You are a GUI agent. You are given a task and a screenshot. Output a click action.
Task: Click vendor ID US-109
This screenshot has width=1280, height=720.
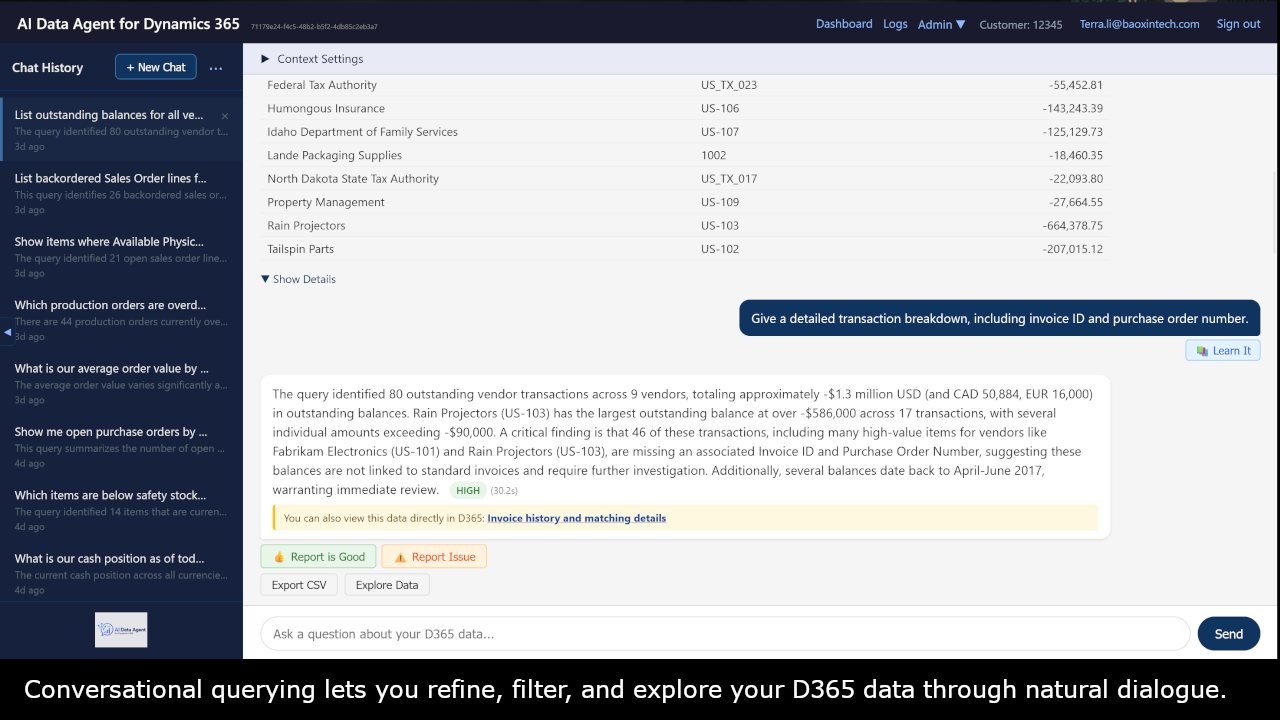[720, 202]
